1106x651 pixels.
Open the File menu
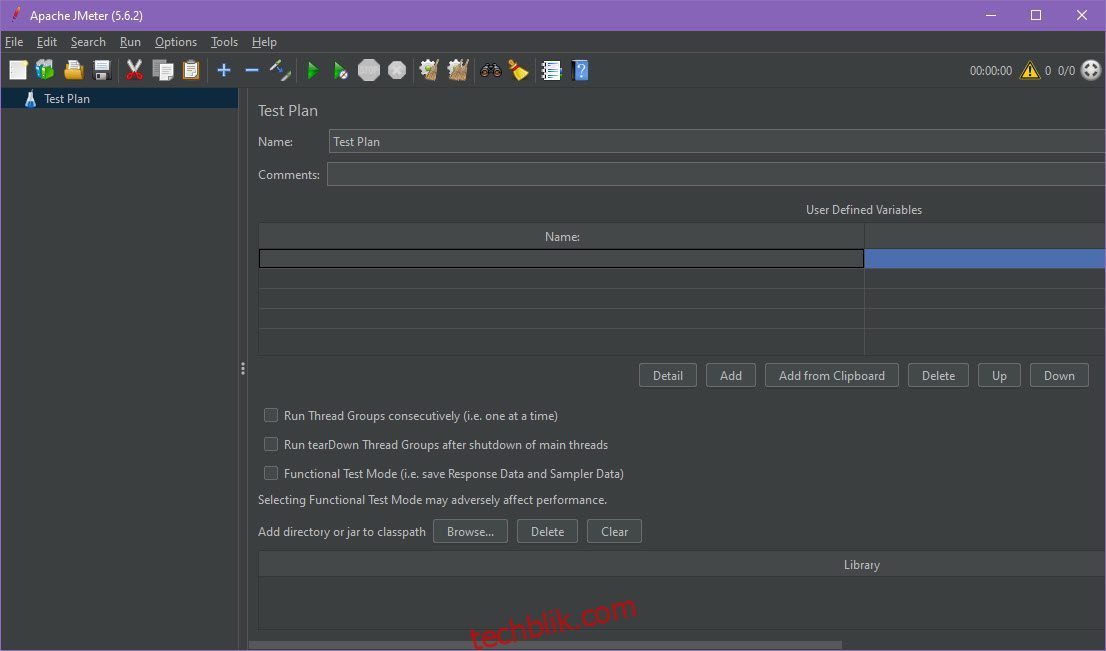(x=14, y=42)
